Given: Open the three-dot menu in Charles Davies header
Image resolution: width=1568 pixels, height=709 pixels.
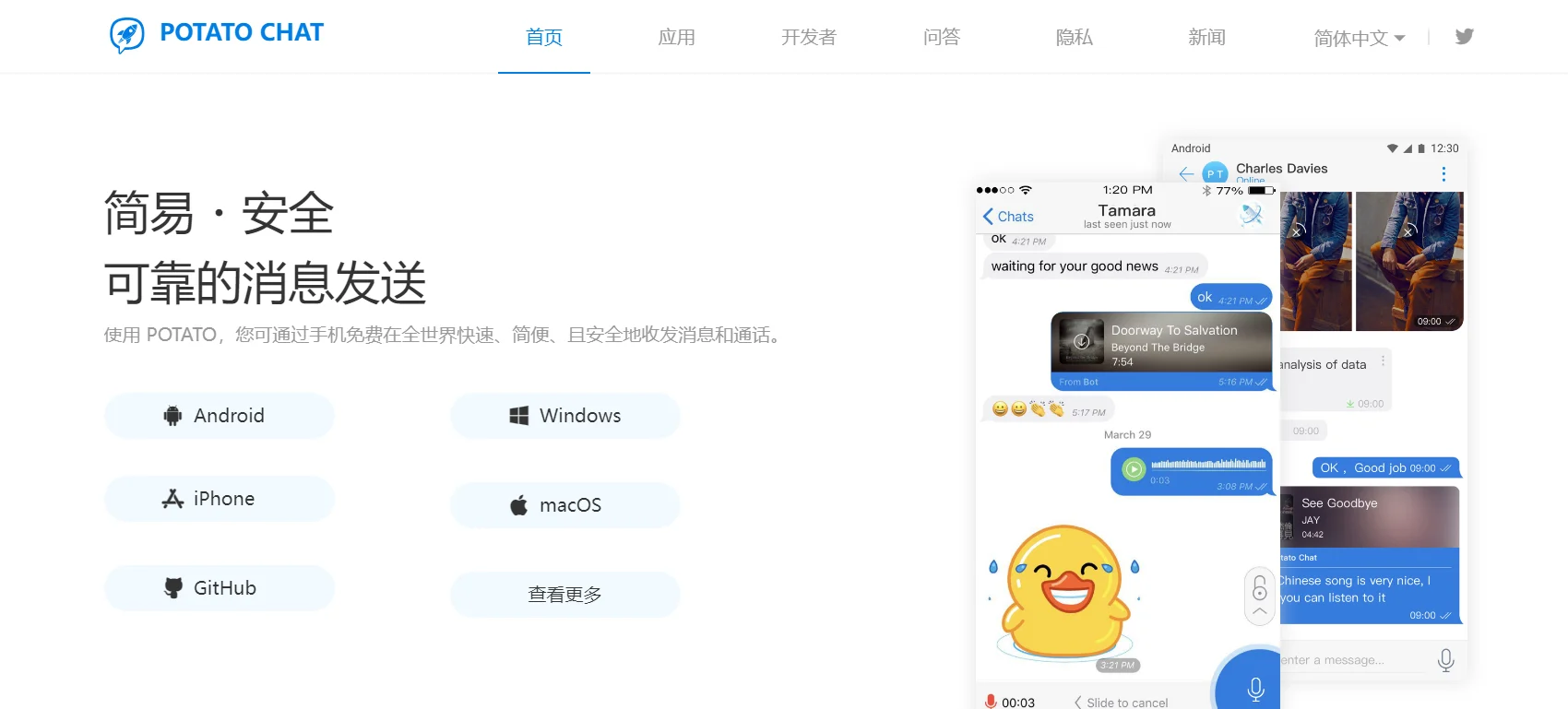Looking at the screenshot, I should coord(1443,173).
